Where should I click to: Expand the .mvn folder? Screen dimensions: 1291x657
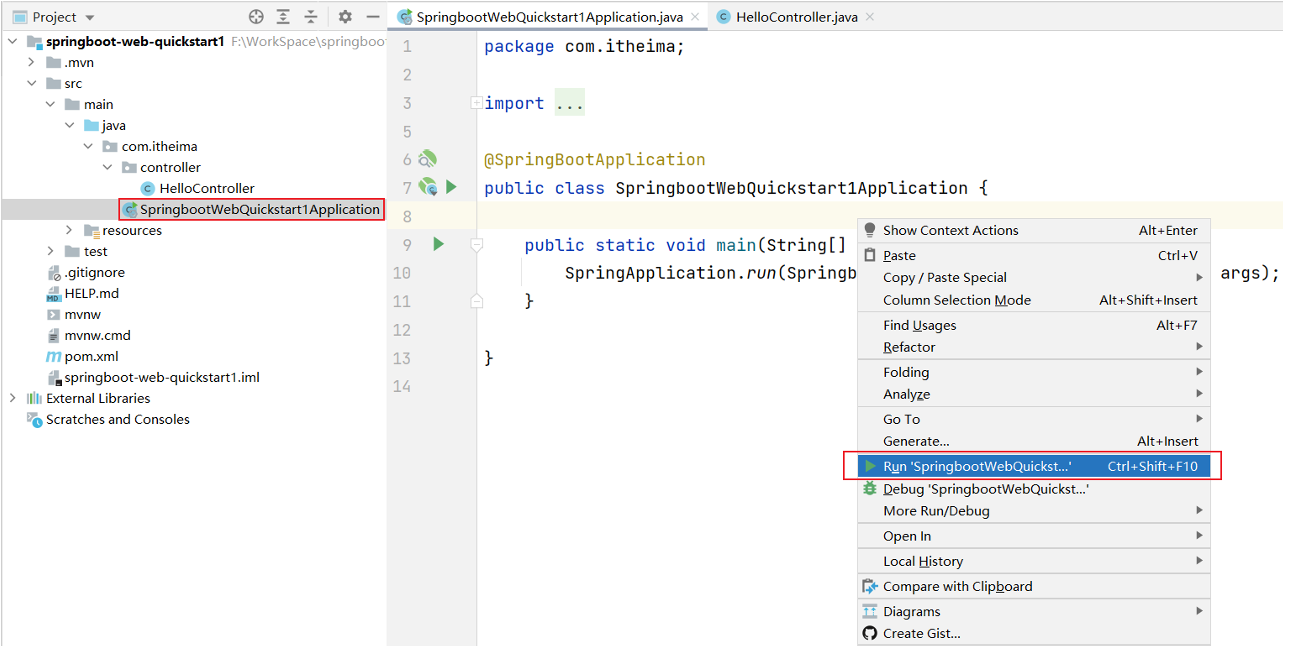tap(31, 62)
